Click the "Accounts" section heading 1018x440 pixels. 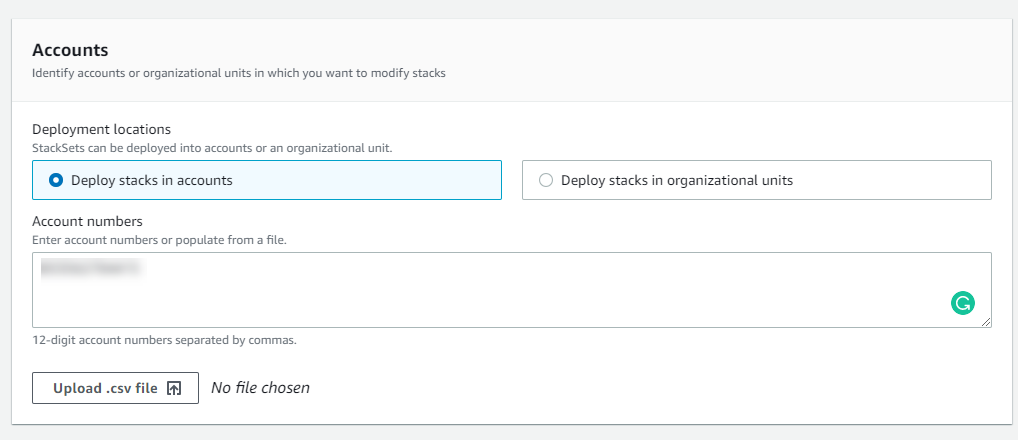pos(70,50)
